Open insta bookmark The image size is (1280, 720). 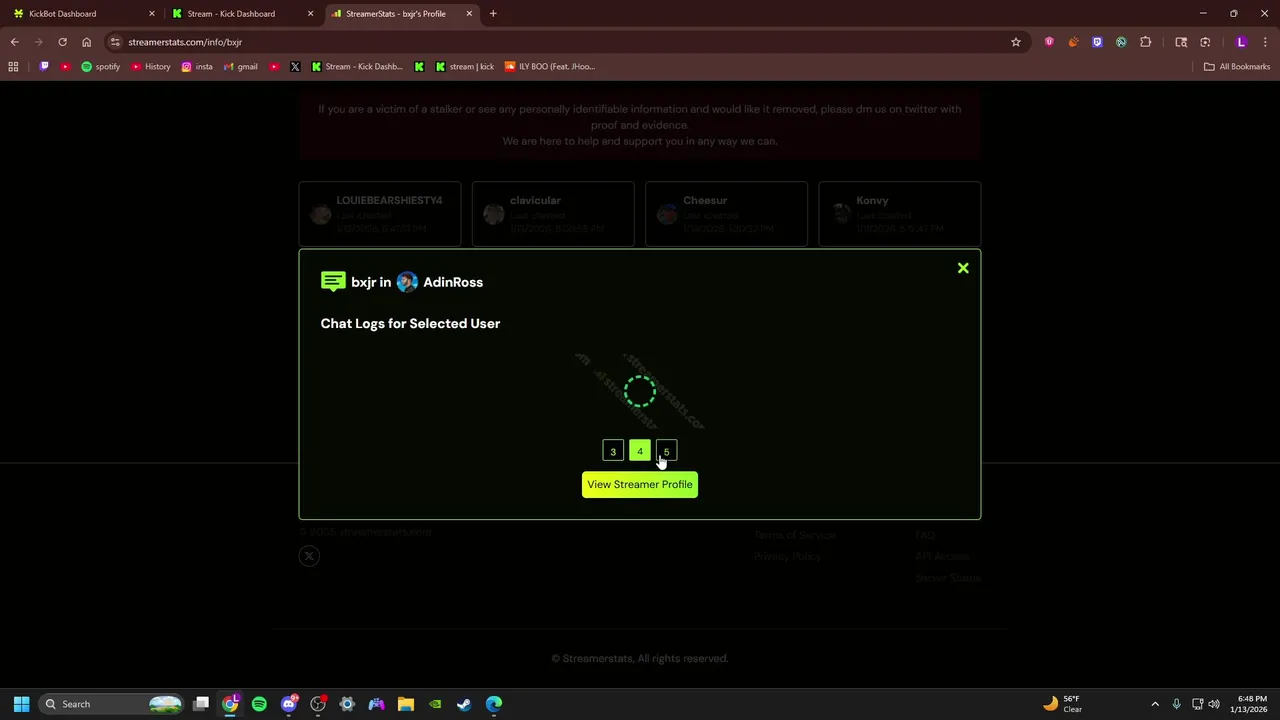click(197, 67)
